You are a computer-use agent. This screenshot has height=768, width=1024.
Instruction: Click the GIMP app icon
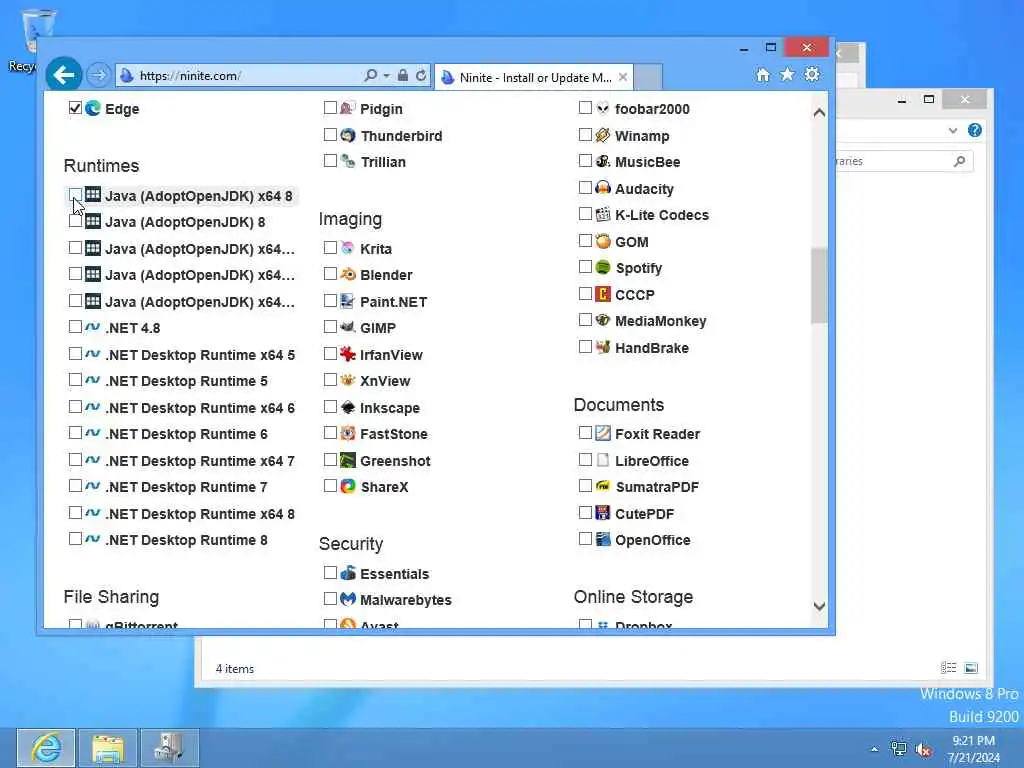(x=348, y=327)
